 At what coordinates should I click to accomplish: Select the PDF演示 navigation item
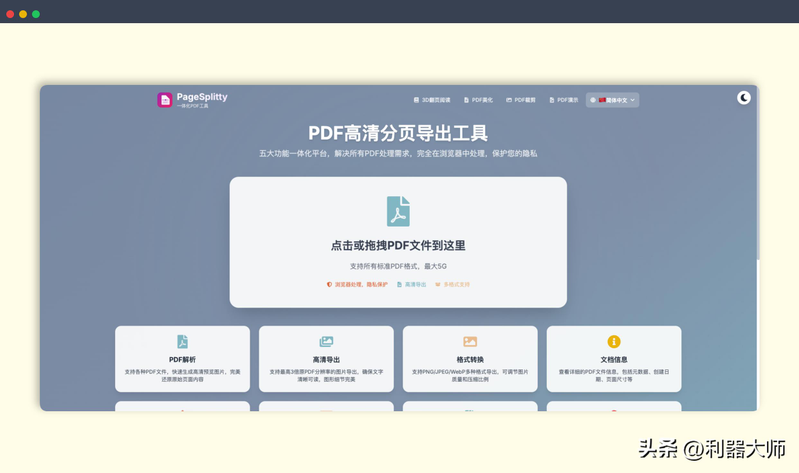pos(564,100)
